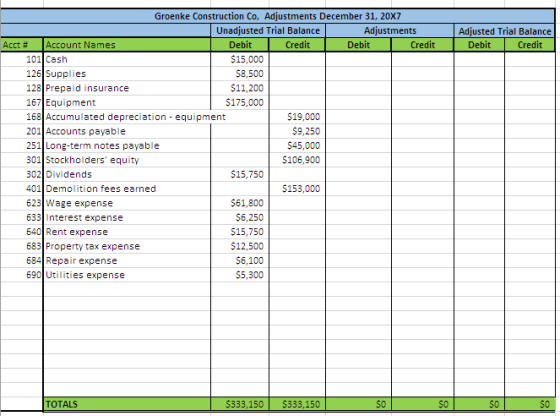This screenshot has height=416, width=560.
Task: Select the Unadjusted Trial Balance header cell
Action: click(268, 31)
